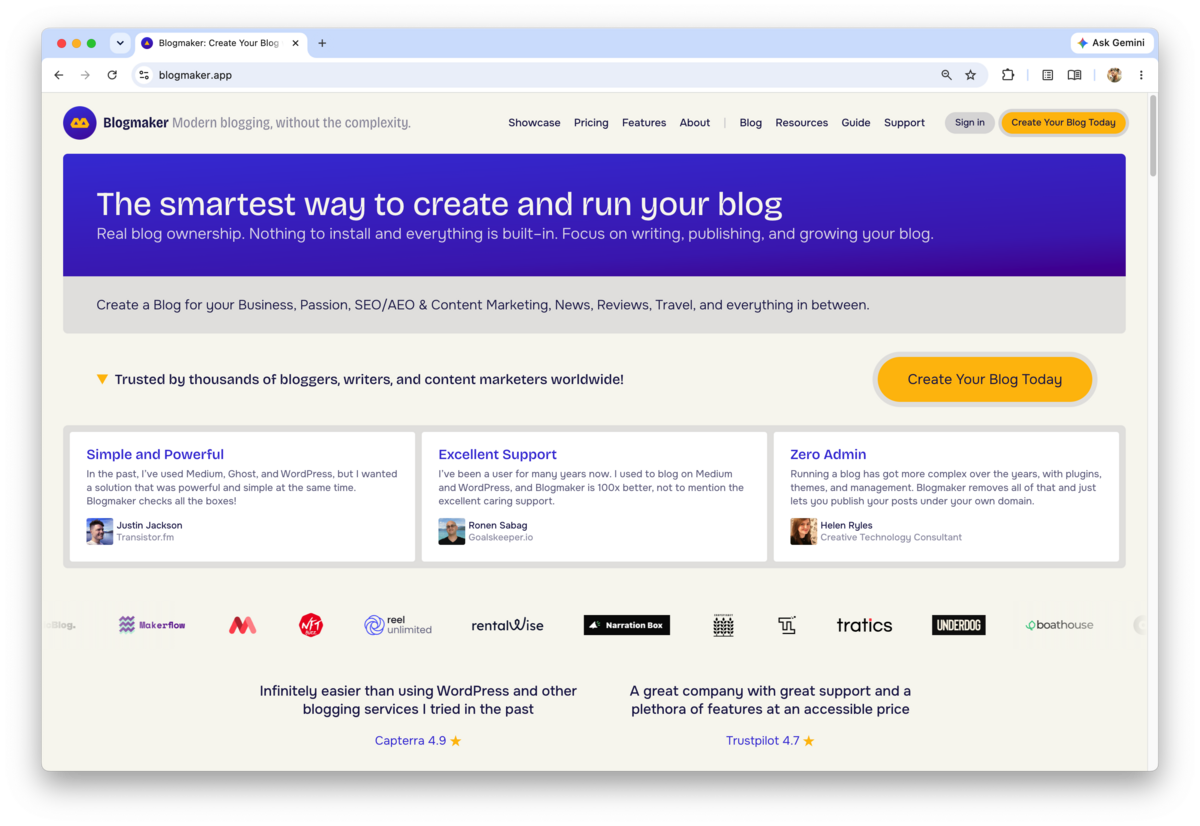Viewport: 1200px width, 826px height.
Task: Click the orange triangle before Trusted by thousands
Action: (x=102, y=380)
